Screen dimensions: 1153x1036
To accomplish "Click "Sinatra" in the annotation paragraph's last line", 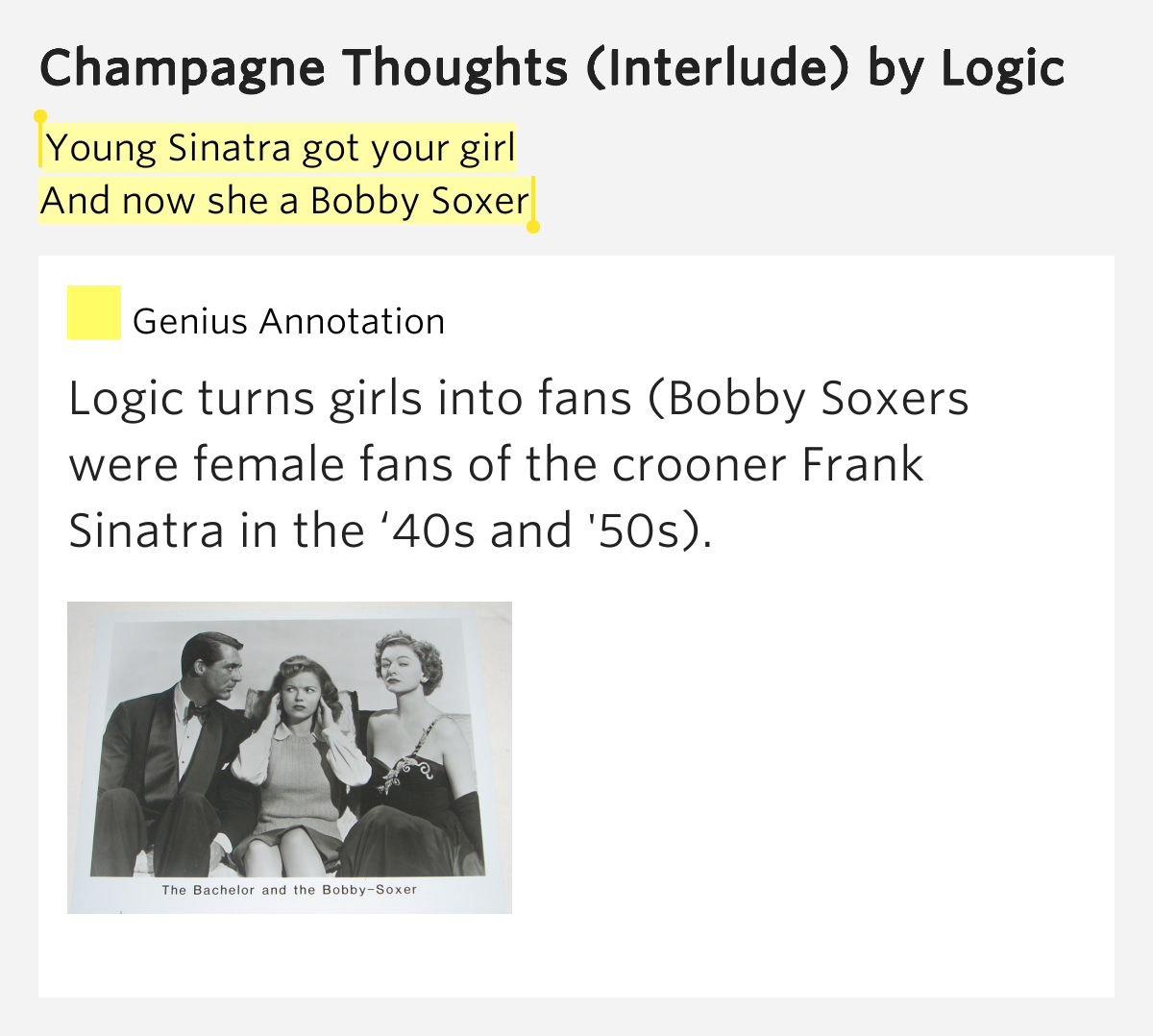I will pyautogui.click(x=146, y=530).
